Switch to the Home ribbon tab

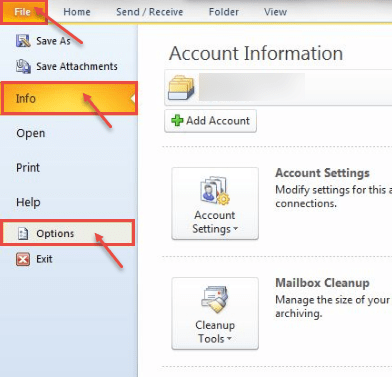77,12
